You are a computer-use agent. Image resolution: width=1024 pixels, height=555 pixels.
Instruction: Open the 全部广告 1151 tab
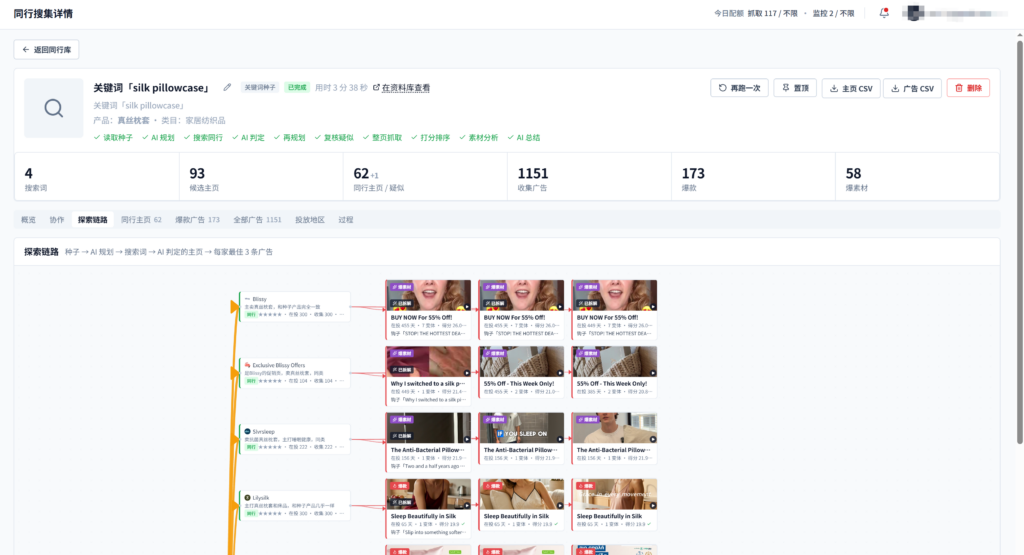point(257,220)
